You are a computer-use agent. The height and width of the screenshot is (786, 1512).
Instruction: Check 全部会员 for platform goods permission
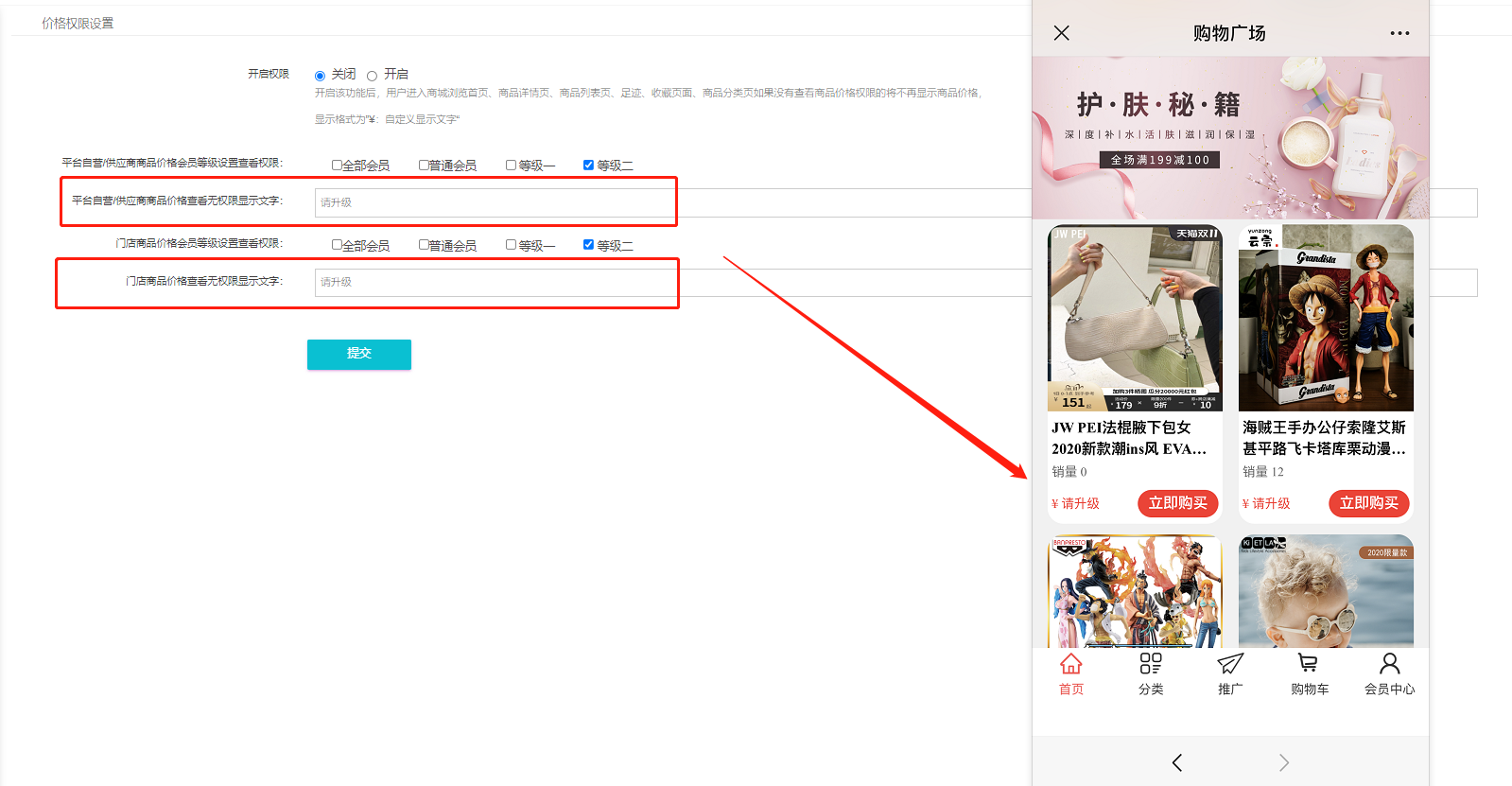click(x=337, y=165)
